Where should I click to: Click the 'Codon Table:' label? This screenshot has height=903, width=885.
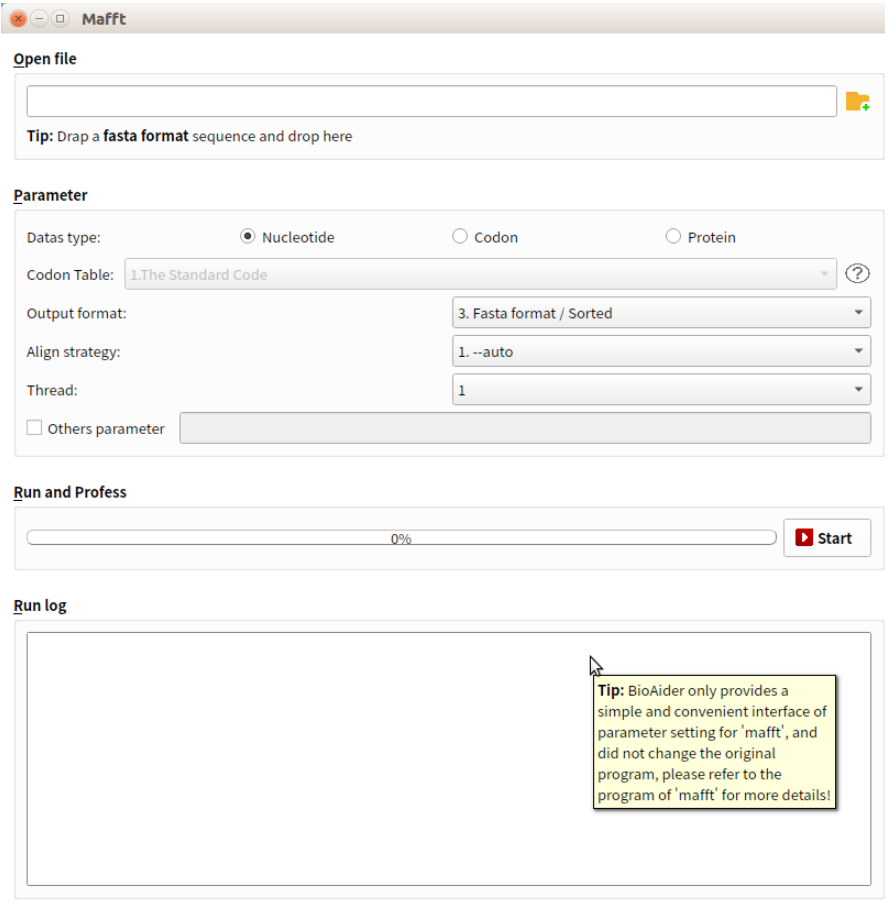point(70,275)
